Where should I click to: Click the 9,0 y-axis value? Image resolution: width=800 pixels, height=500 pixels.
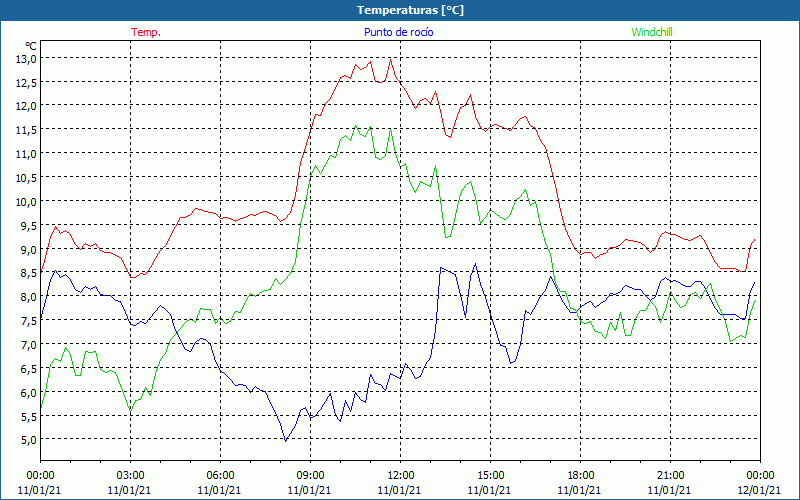(29, 249)
